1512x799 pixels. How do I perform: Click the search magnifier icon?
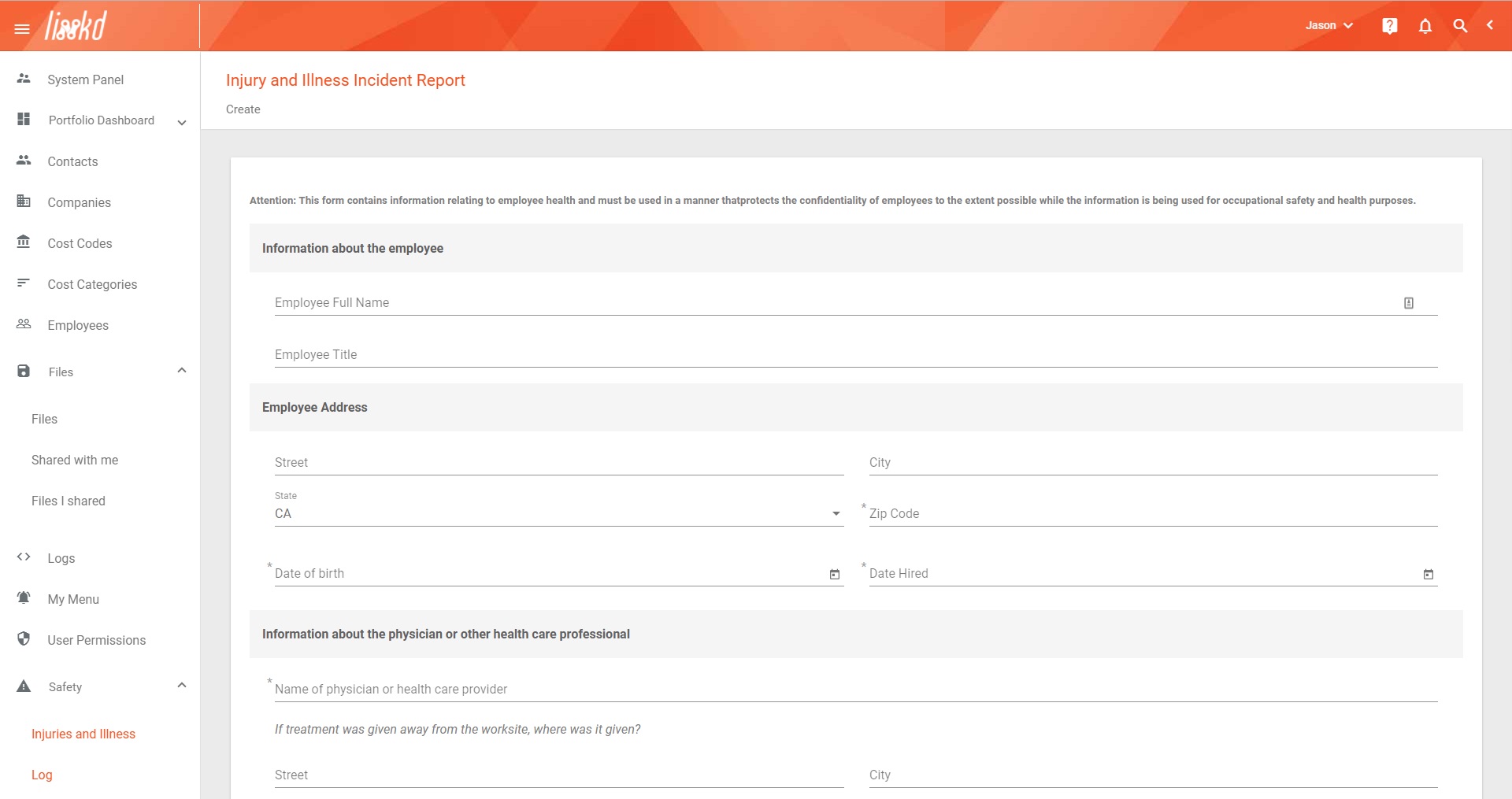(x=1460, y=26)
